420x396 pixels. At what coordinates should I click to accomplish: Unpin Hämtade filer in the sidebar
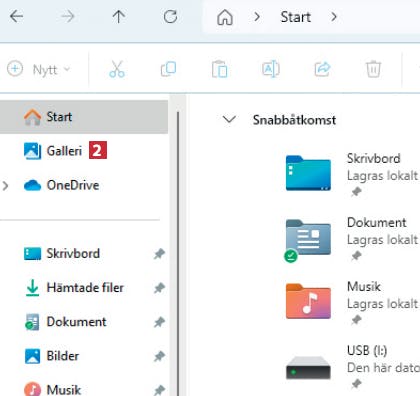(159, 288)
